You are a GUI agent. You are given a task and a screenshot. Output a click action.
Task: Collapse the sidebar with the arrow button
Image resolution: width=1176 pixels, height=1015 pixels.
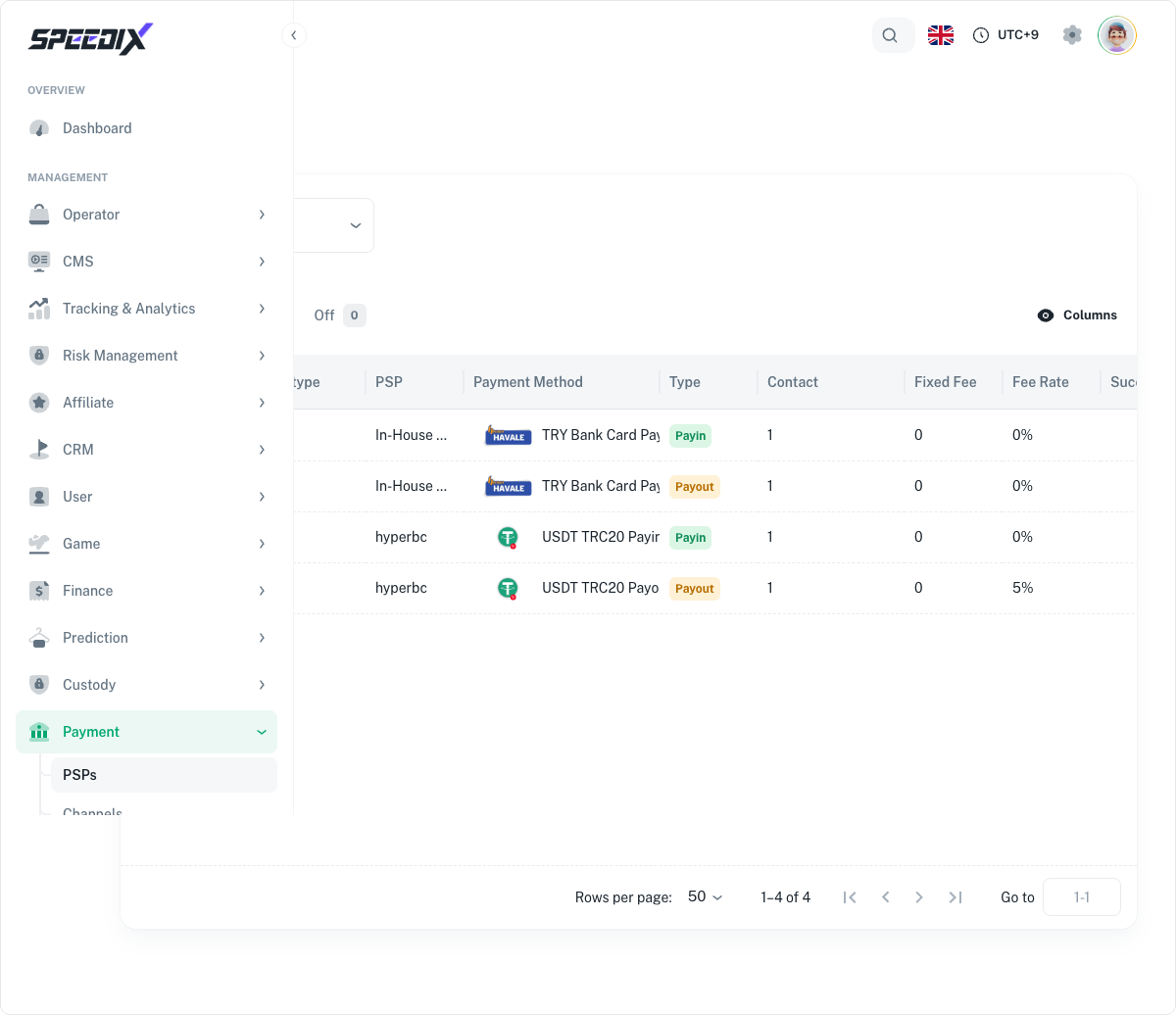[x=293, y=35]
